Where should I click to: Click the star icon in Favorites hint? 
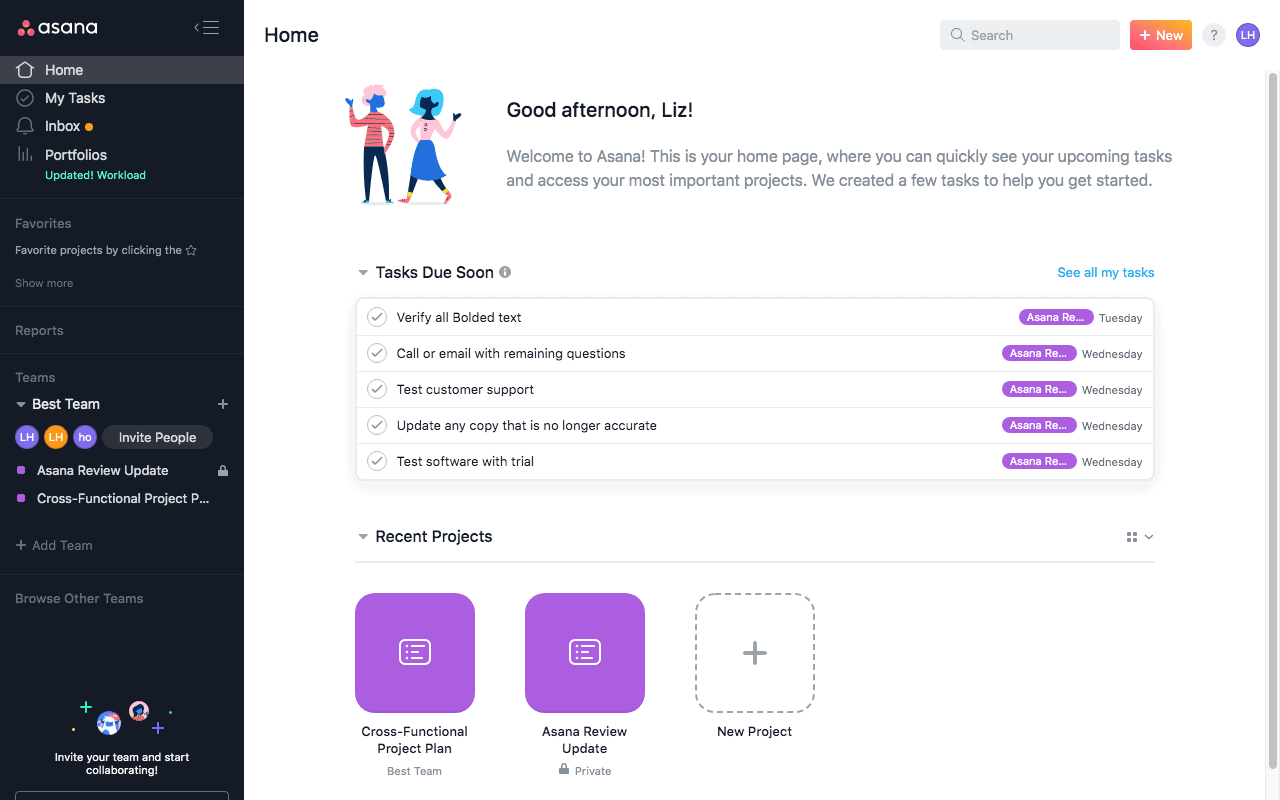click(191, 250)
